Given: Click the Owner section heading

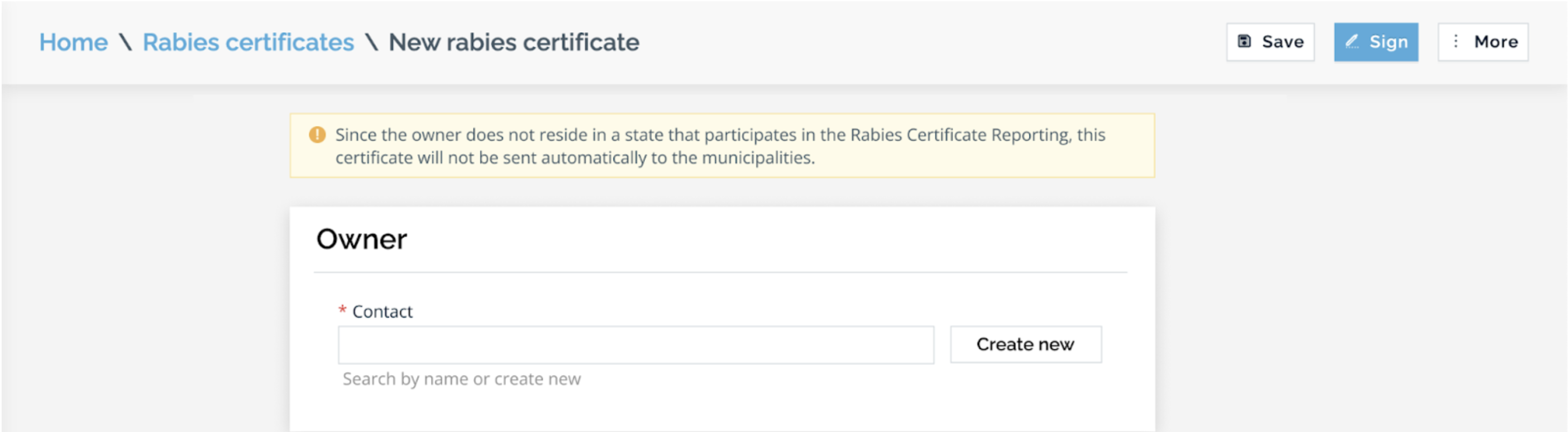Looking at the screenshot, I should coord(361,239).
